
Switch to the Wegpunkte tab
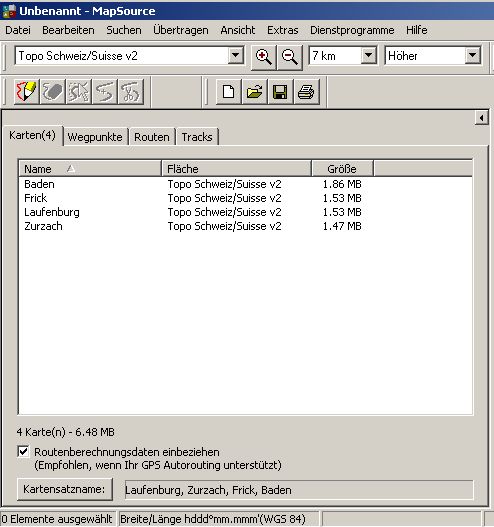pos(95,137)
